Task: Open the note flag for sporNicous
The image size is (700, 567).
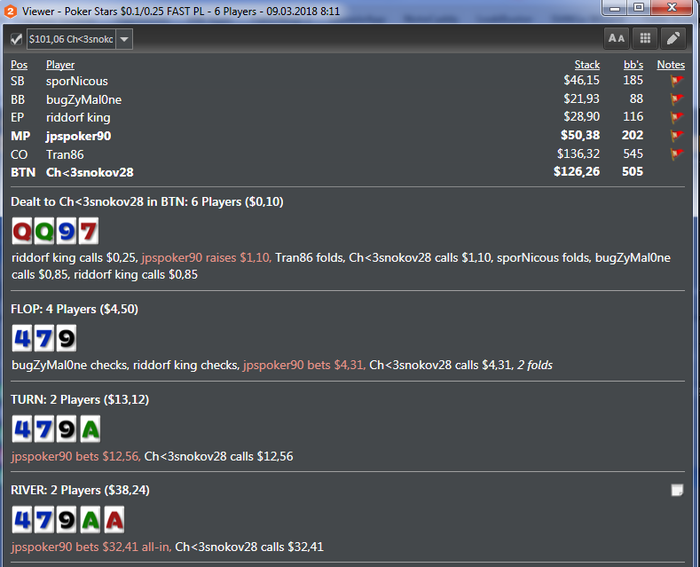Action: [677, 81]
